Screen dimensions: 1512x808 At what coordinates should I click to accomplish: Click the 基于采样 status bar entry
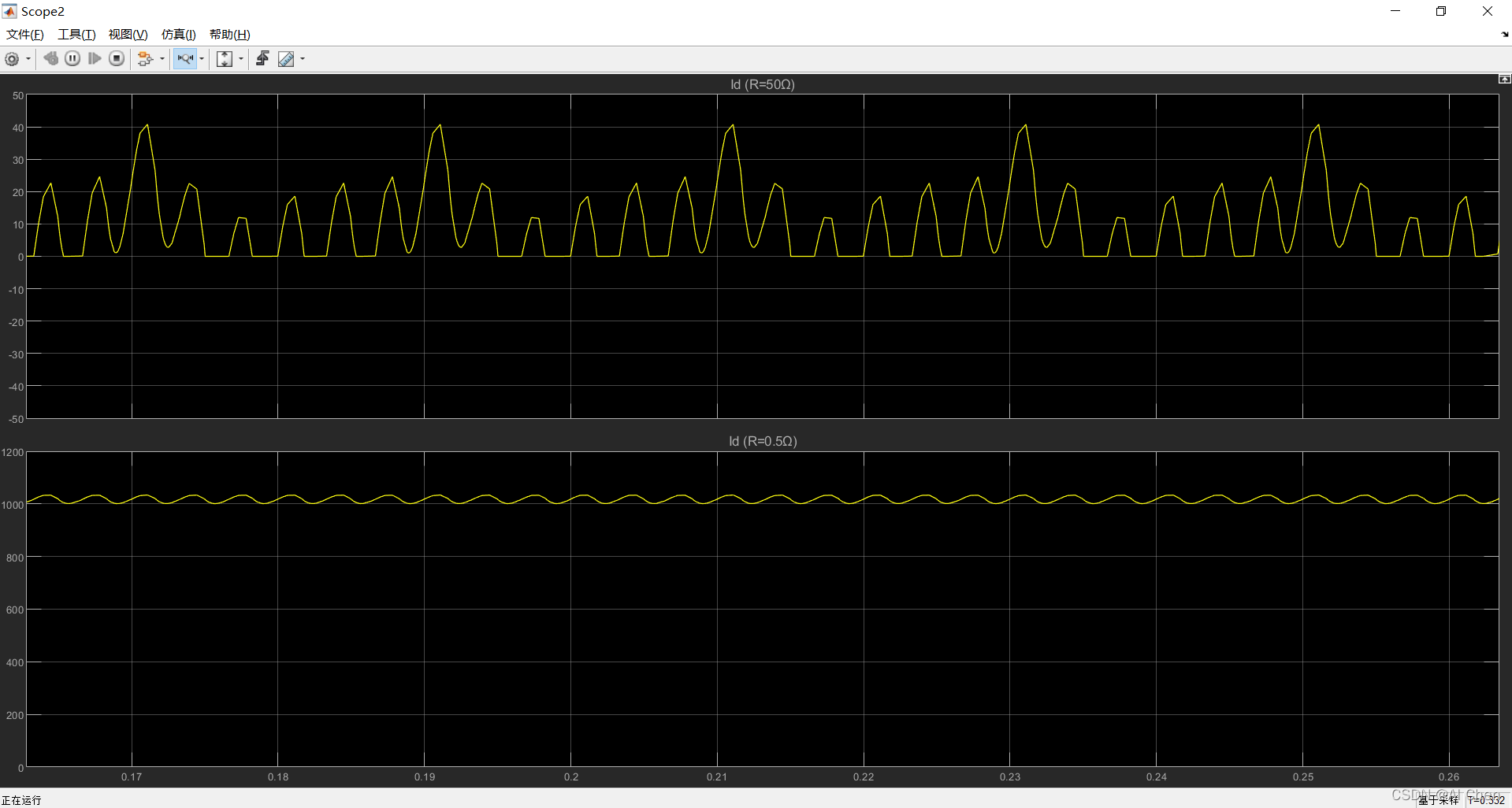[1439, 800]
